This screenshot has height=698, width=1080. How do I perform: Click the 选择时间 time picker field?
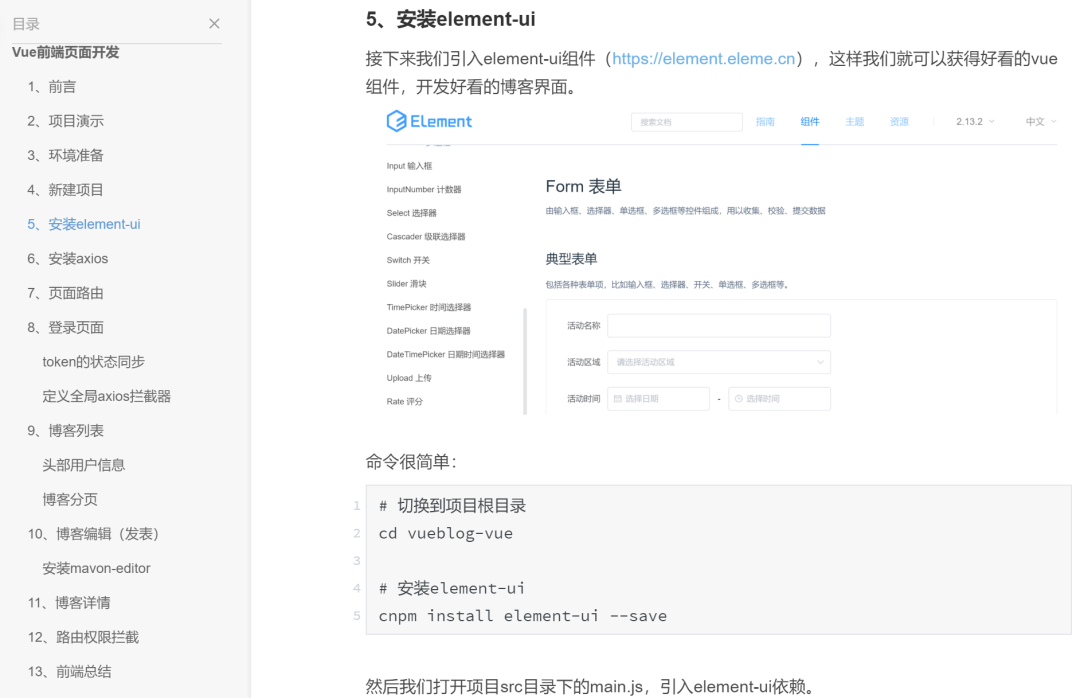pyautogui.click(x=779, y=399)
